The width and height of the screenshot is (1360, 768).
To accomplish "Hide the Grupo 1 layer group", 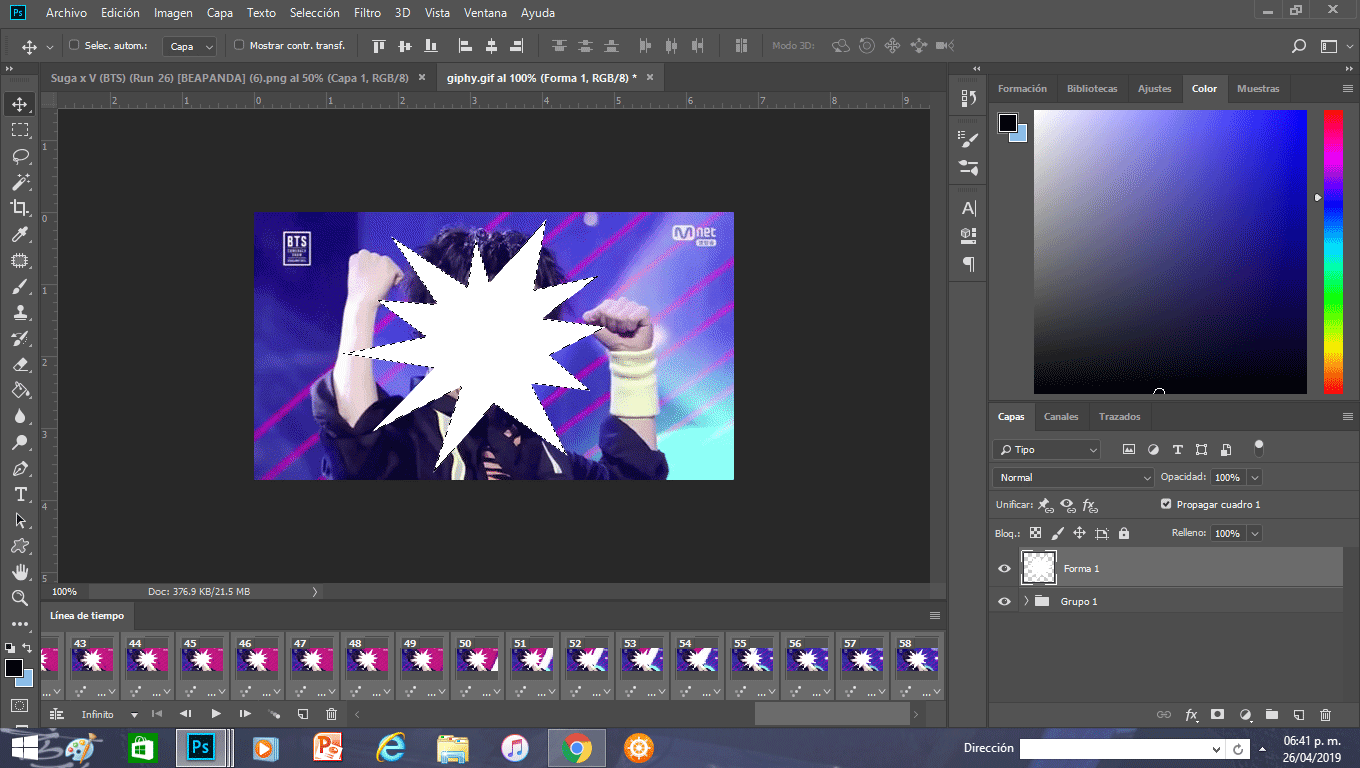I will (x=1005, y=601).
